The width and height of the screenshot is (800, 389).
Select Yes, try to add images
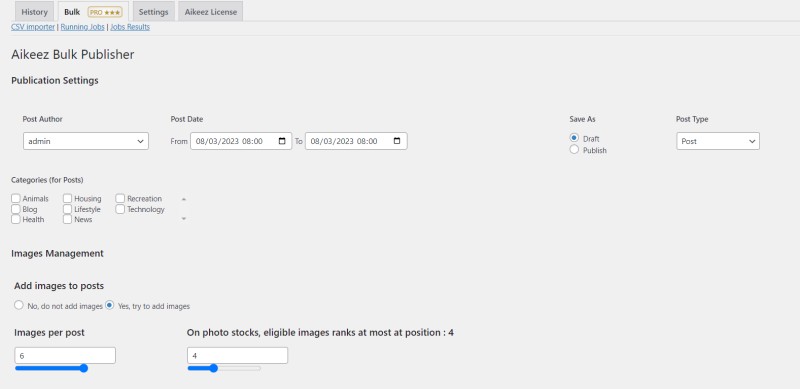pyautogui.click(x=109, y=305)
